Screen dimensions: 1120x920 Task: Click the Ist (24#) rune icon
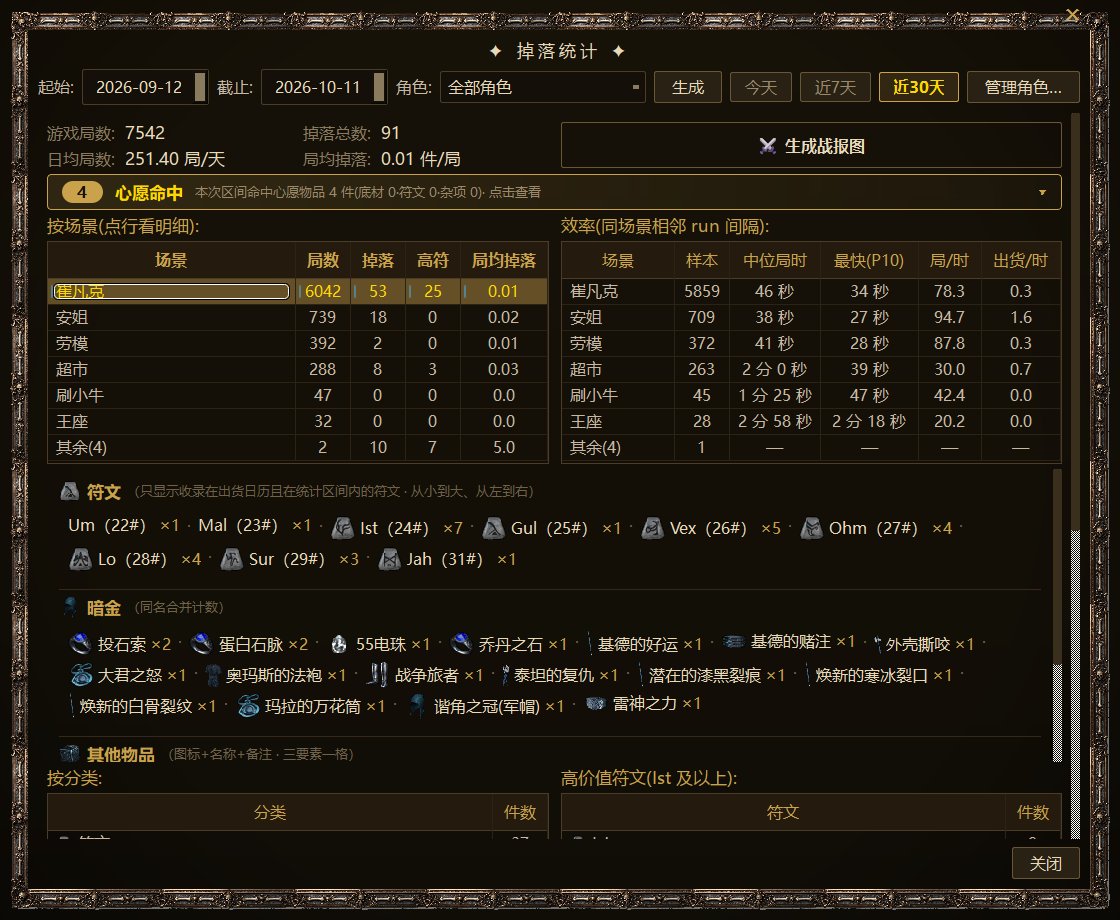[343, 529]
